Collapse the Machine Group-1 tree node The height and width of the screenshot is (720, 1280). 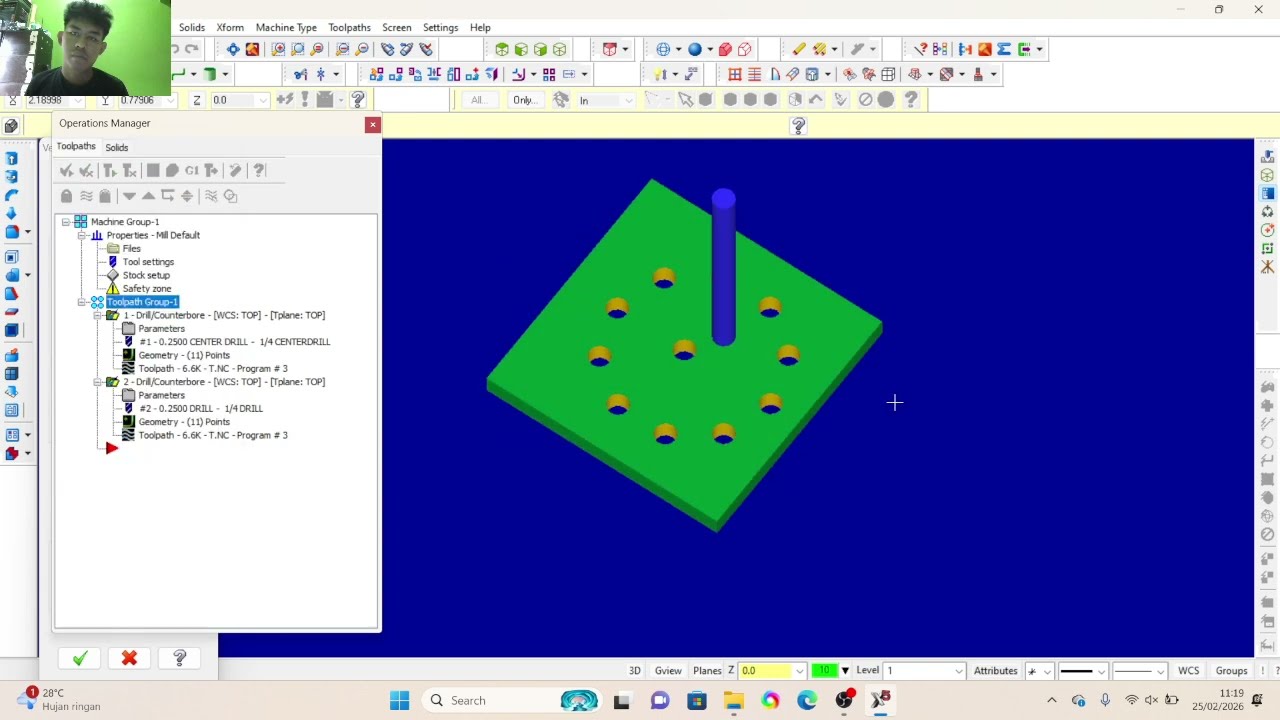[66, 222]
